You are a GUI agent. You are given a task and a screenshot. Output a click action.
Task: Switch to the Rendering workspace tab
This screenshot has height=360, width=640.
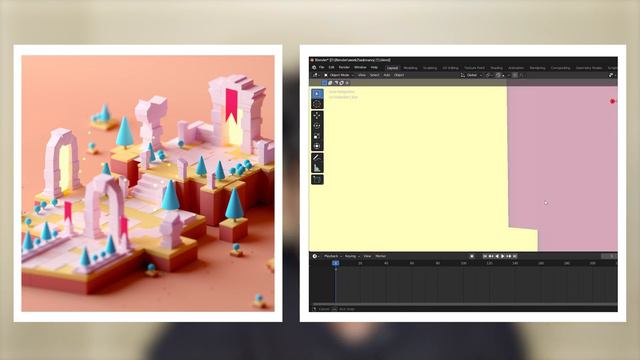point(538,68)
